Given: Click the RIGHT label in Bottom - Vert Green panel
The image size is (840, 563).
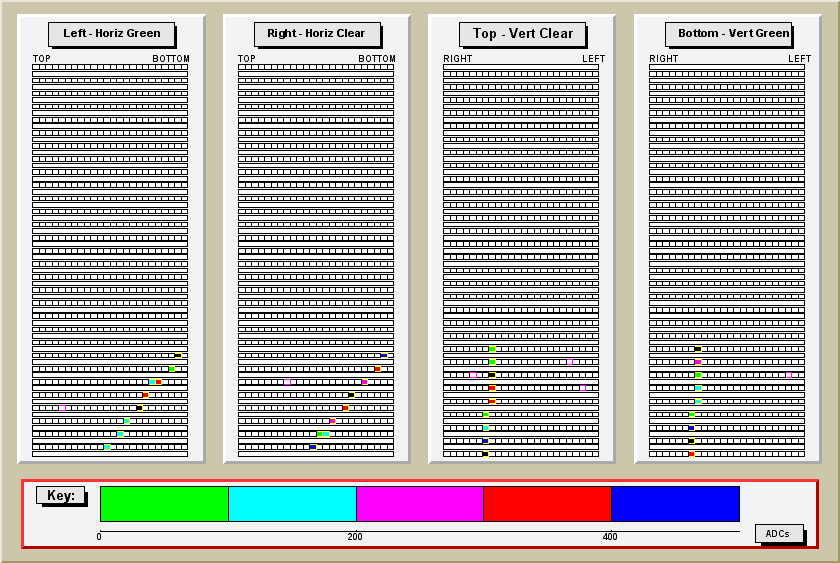Looking at the screenshot, I should point(663,58).
